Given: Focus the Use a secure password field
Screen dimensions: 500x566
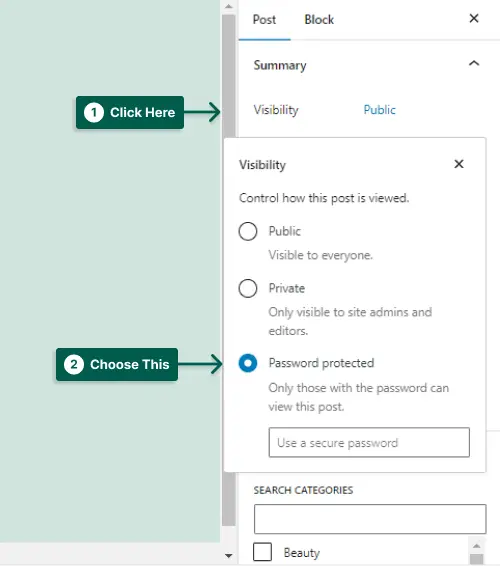Looking at the screenshot, I should pyautogui.click(x=369, y=443).
